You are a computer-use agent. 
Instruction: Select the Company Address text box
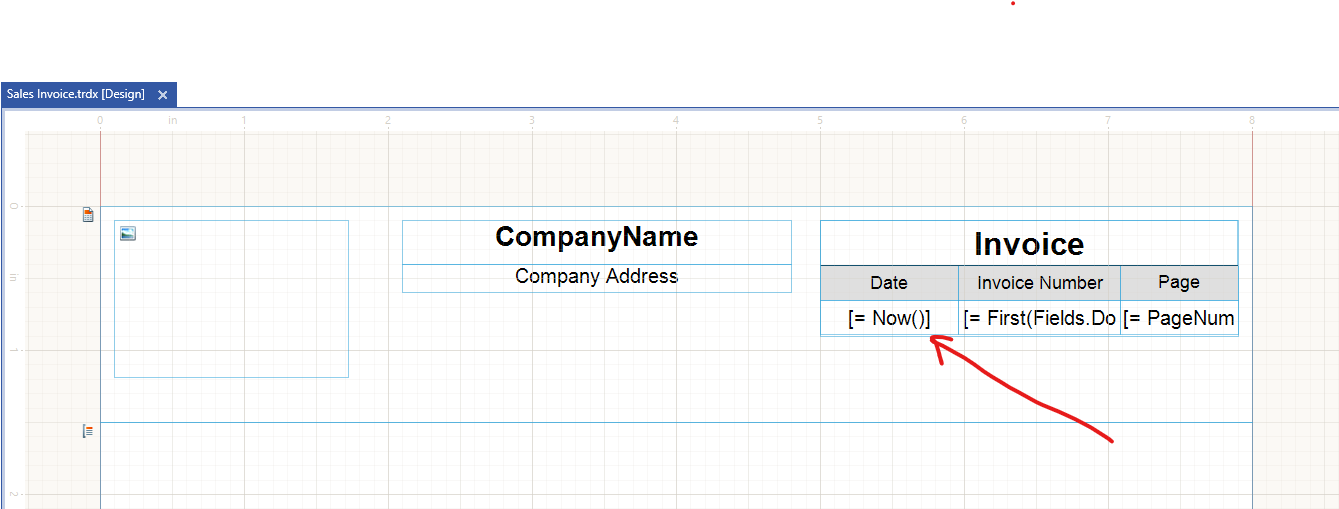point(596,277)
